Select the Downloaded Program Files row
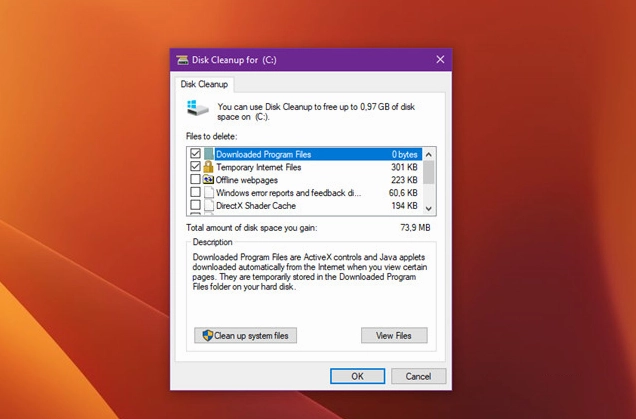 coord(316,154)
